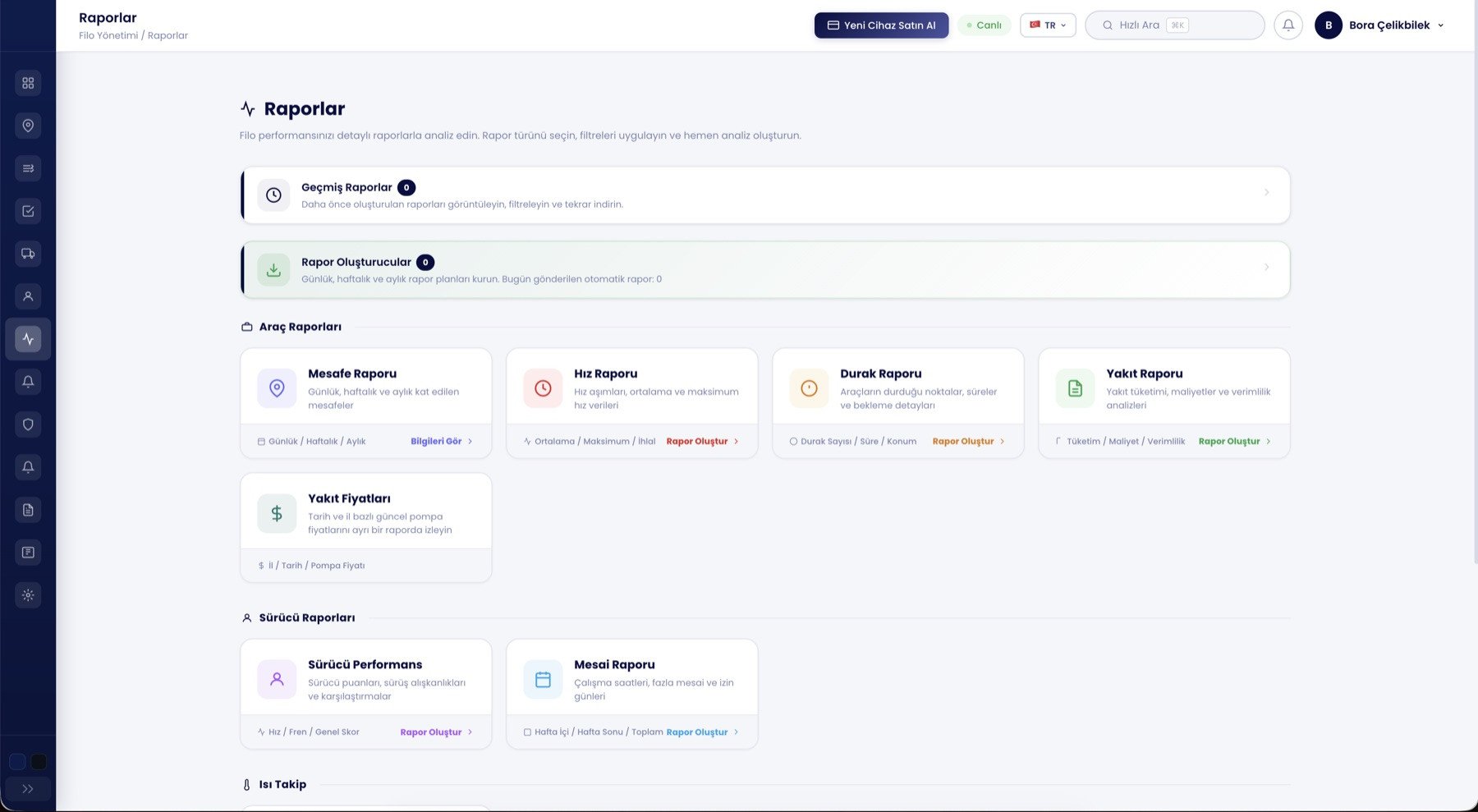Open the dashboard grid icon in sidebar
The height and width of the screenshot is (812, 1478).
click(28, 83)
